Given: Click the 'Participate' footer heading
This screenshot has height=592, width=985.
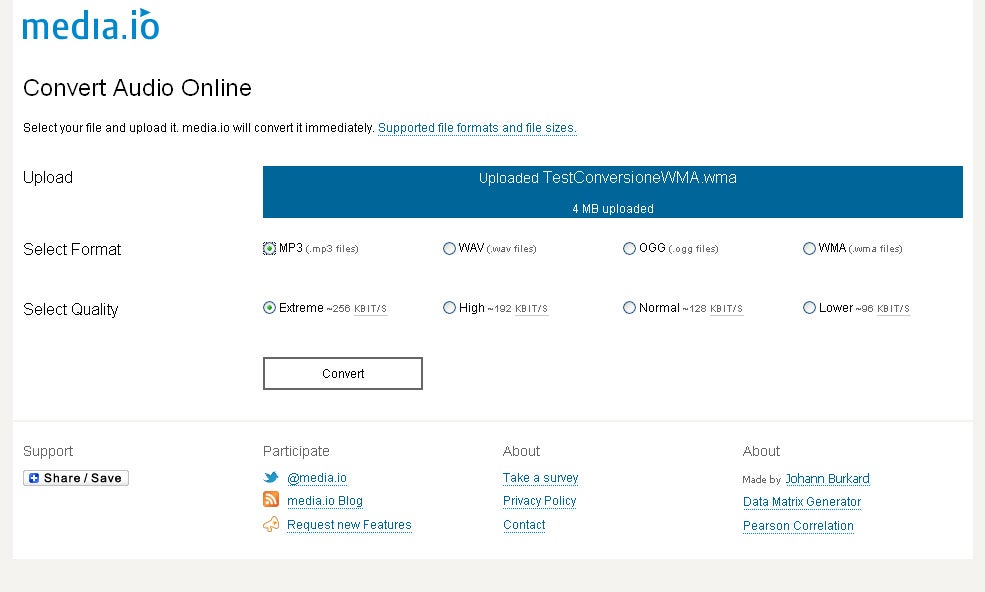Looking at the screenshot, I should (296, 451).
